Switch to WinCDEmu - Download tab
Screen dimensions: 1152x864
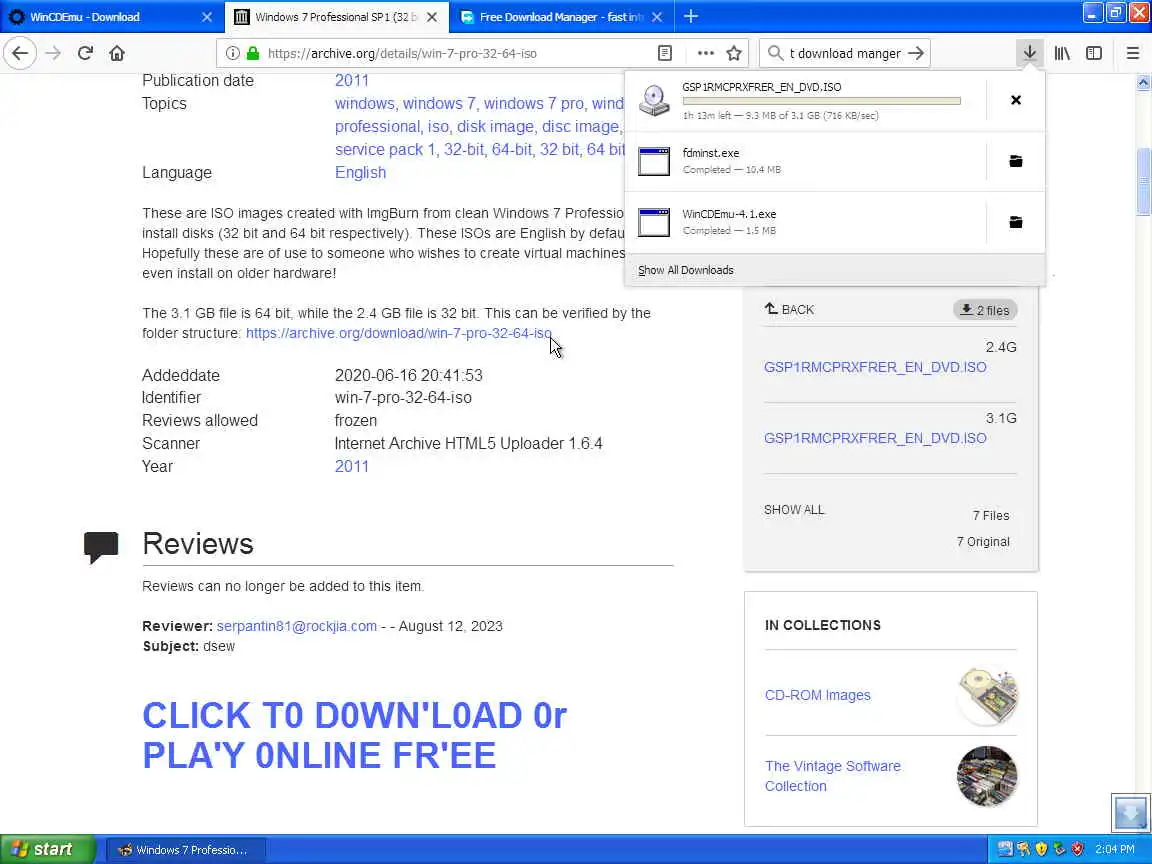pyautogui.click(x=112, y=16)
